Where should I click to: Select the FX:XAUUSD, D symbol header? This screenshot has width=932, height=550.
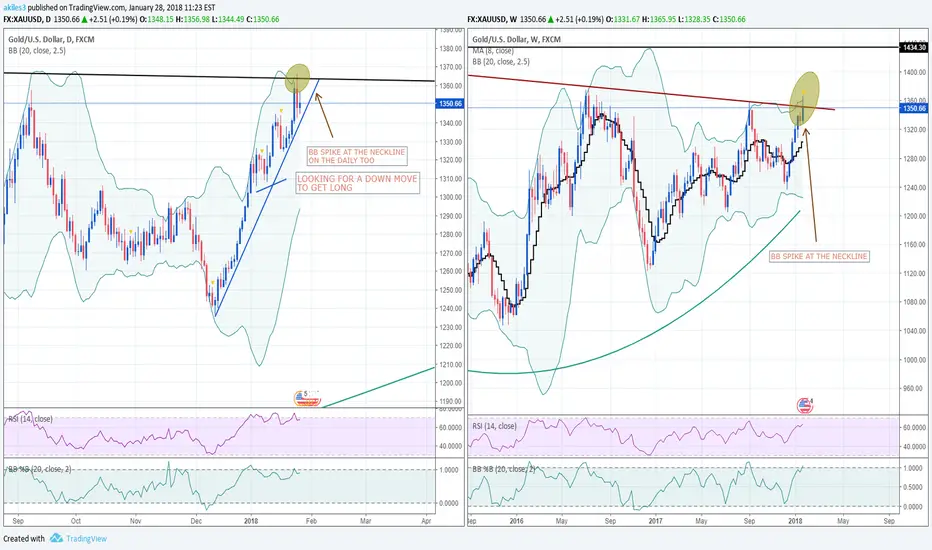pyautogui.click(x=27, y=19)
